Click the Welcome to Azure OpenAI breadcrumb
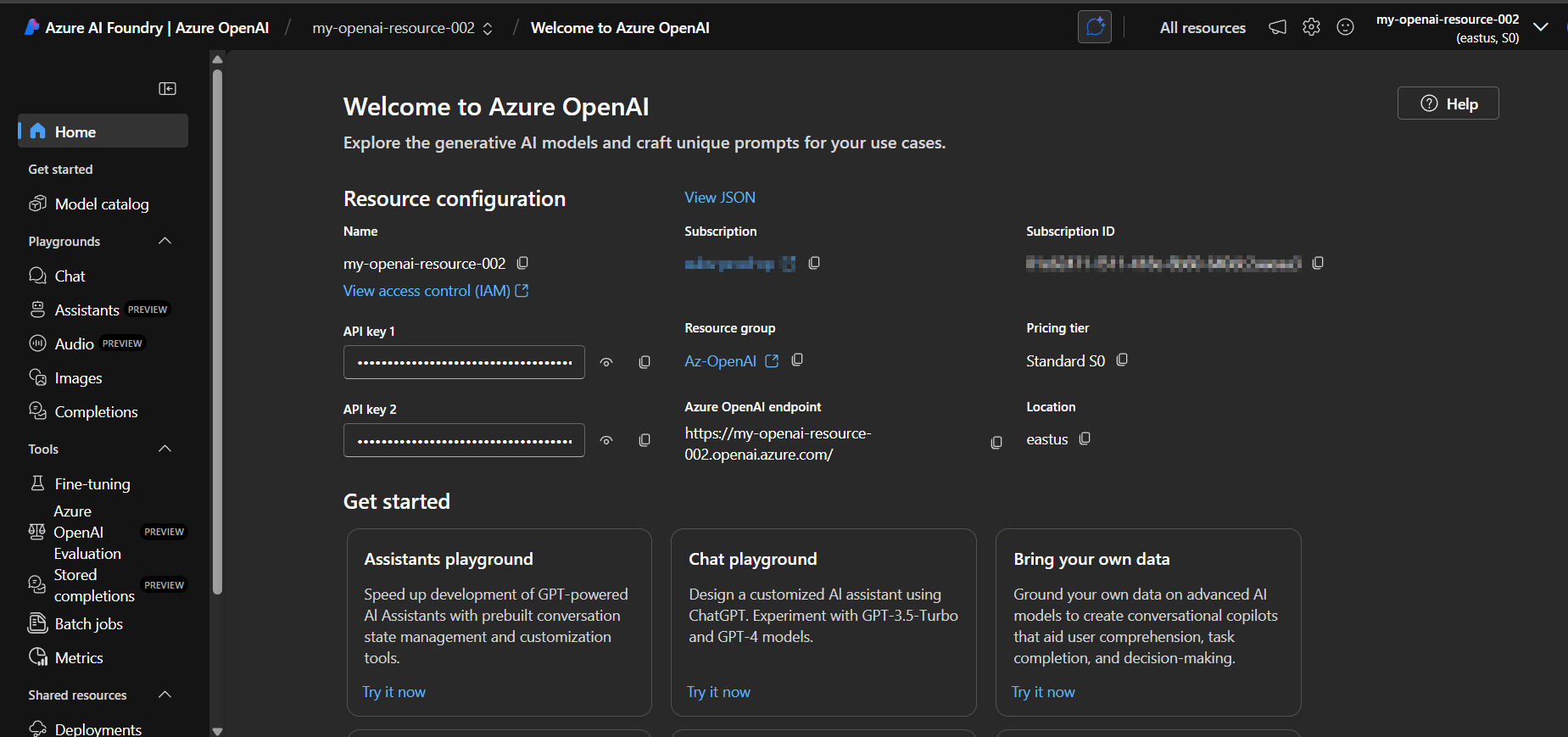Image resolution: width=1568 pixels, height=737 pixels. pyautogui.click(x=620, y=28)
